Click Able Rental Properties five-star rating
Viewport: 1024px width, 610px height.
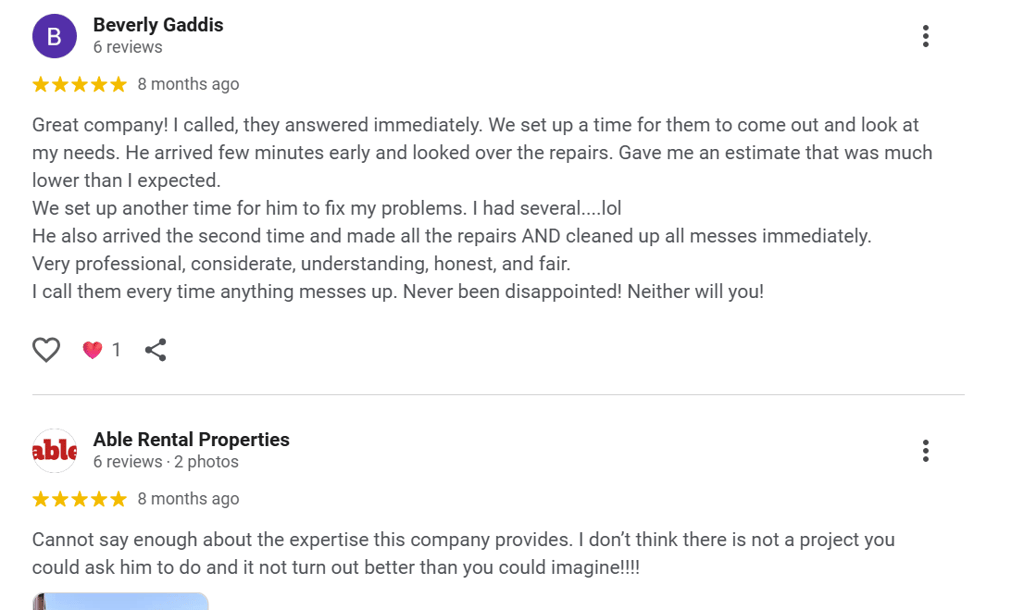pos(80,499)
